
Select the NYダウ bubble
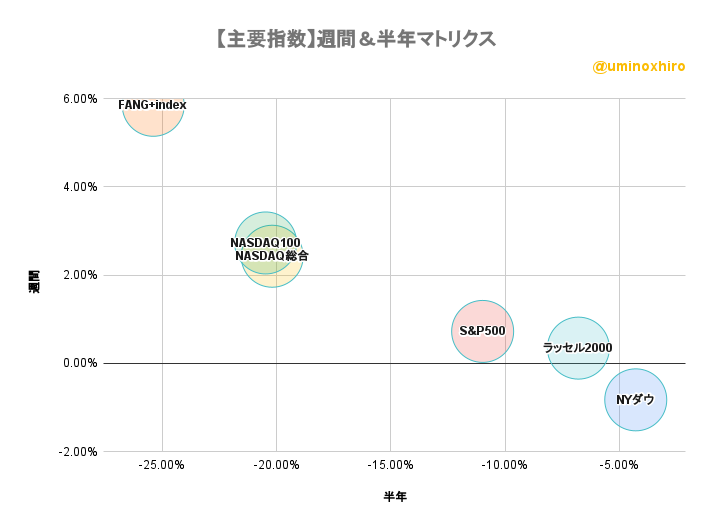click(x=636, y=400)
